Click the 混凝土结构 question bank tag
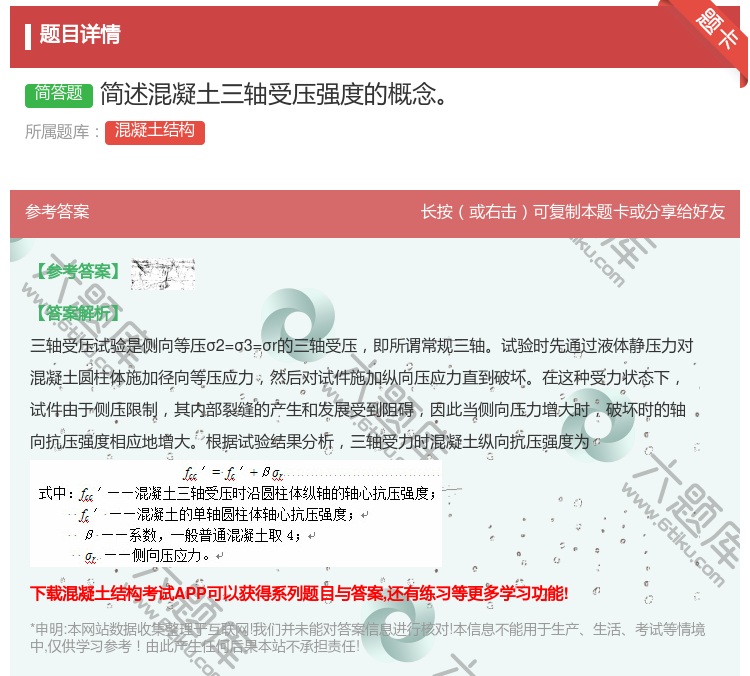This screenshot has width=750, height=676. coord(154,132)
